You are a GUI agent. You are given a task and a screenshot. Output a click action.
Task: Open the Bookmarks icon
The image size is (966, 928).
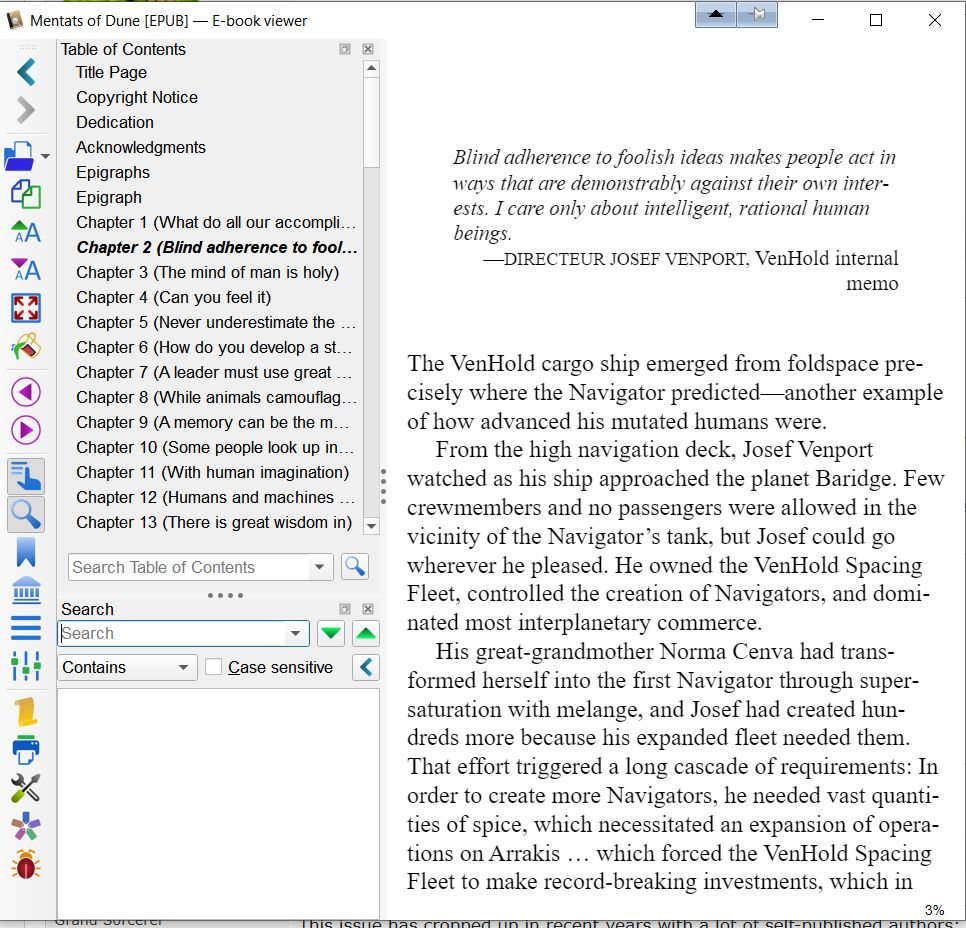click(x=26, y=552)
